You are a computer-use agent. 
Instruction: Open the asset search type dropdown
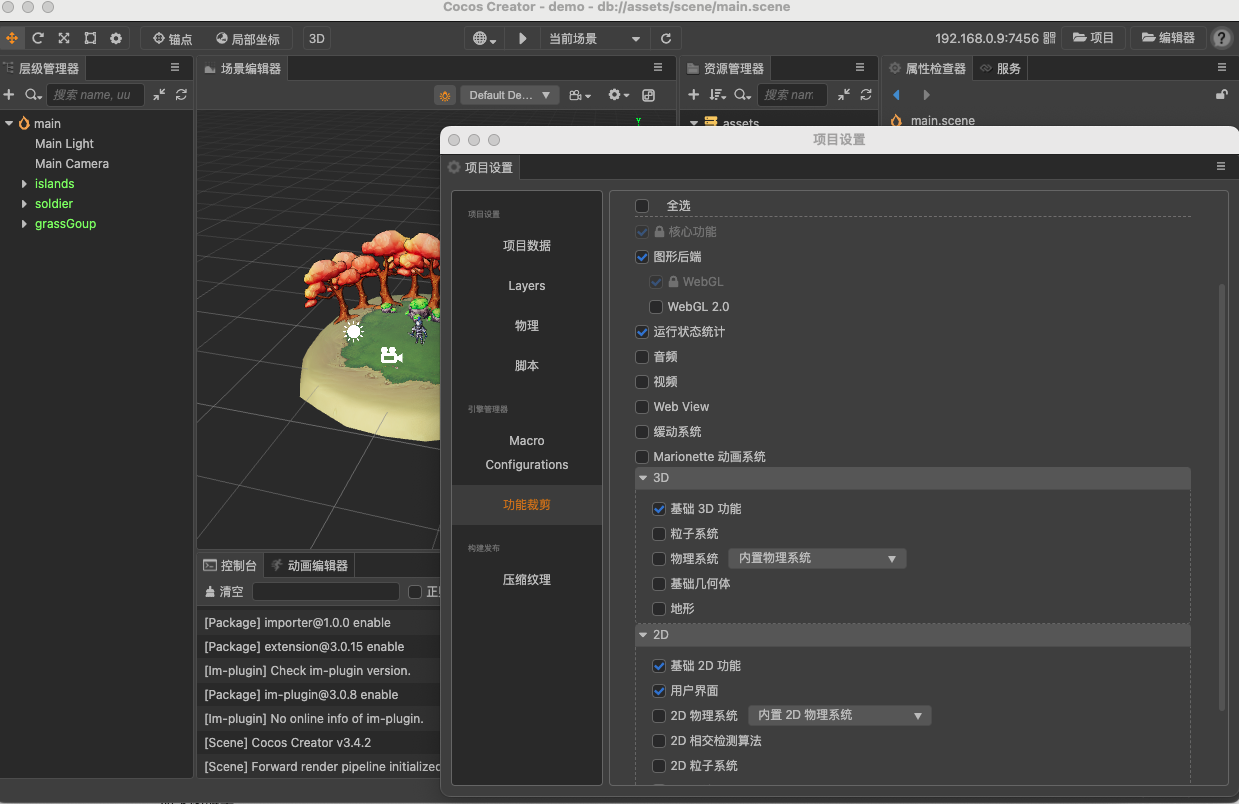click(742, 94)
